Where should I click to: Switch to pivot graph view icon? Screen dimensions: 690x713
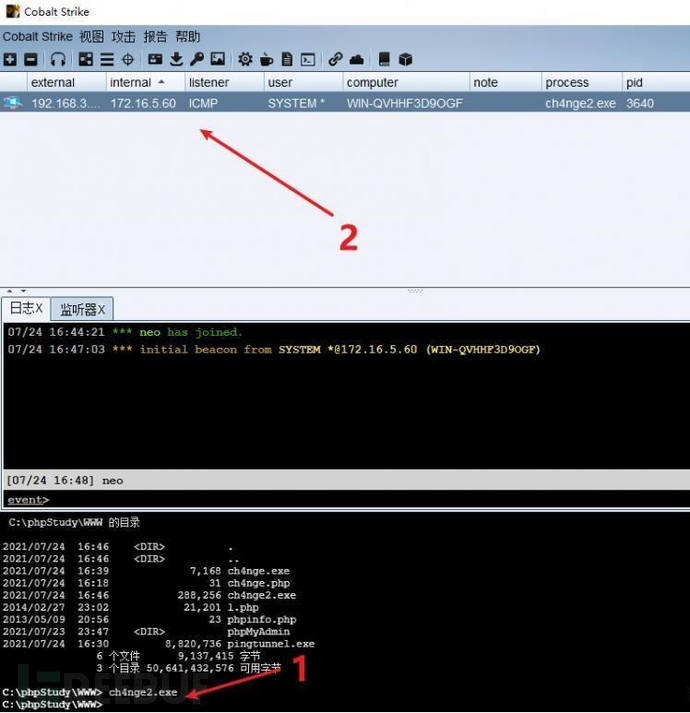tap(86, 59)
